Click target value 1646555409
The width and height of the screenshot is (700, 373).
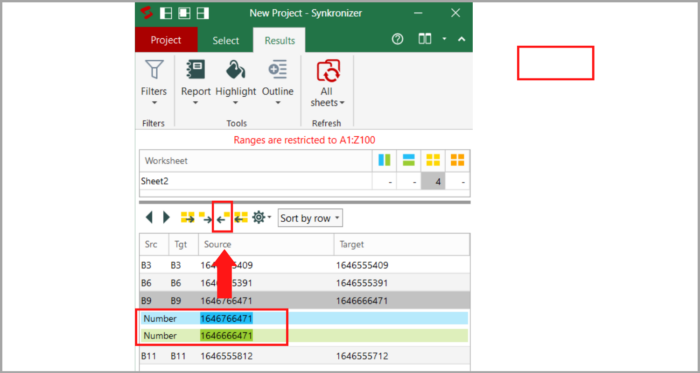362,265
